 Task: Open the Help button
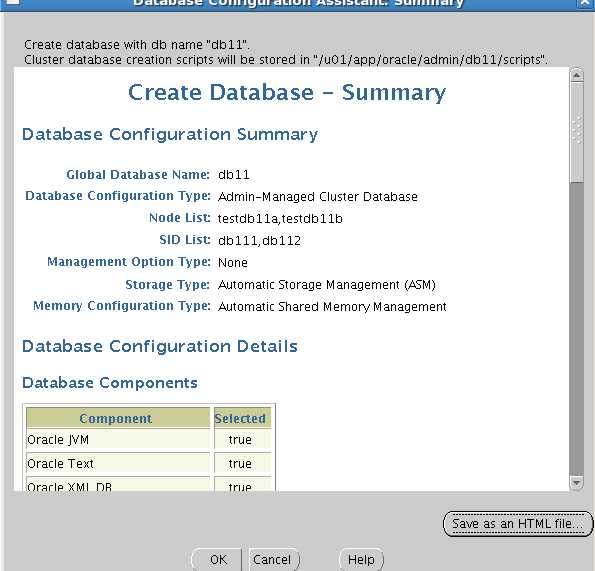(x=361, y=560)
